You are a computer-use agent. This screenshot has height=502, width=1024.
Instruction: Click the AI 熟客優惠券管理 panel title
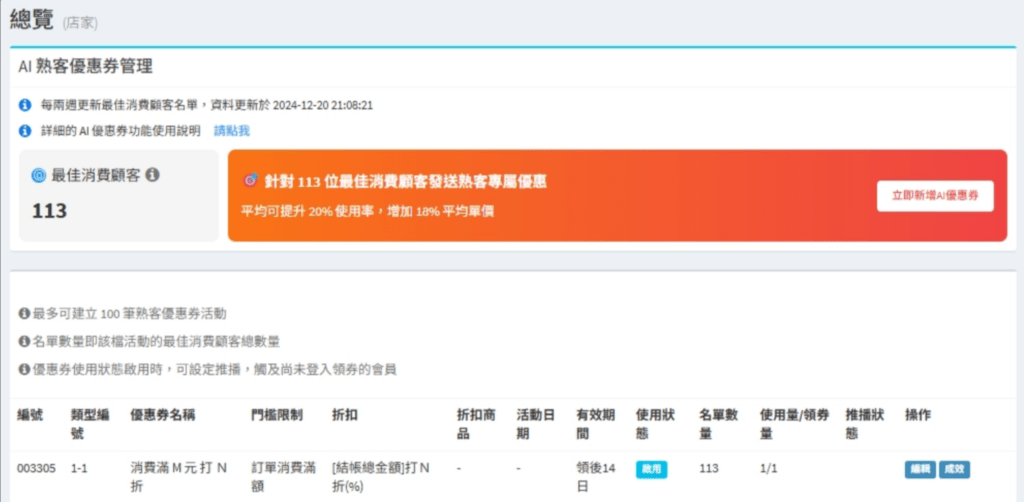pos(86,67)
